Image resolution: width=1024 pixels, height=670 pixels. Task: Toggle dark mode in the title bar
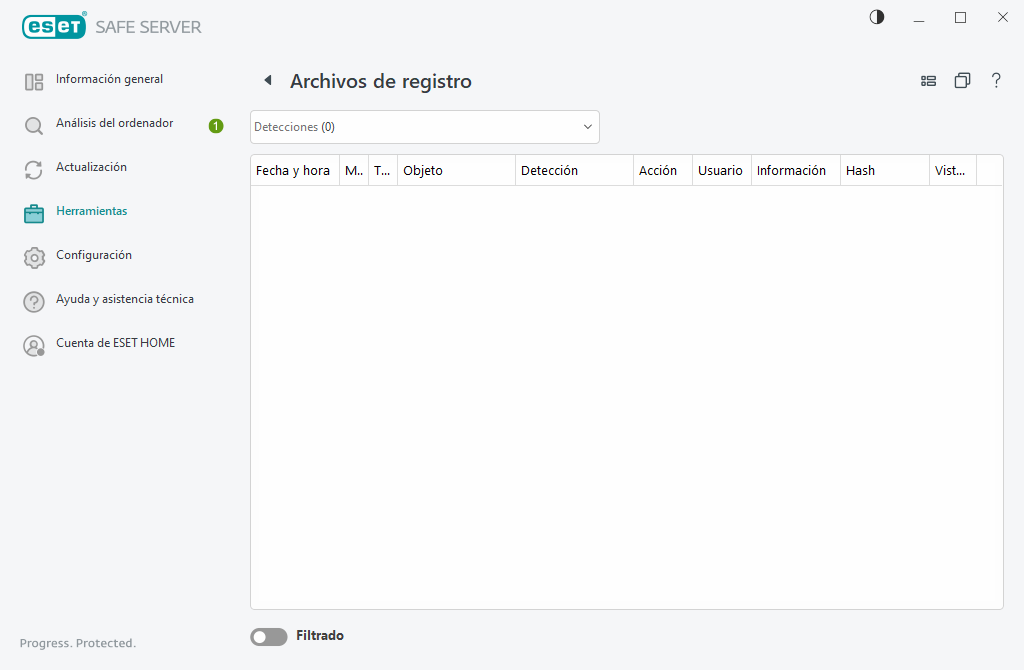click(876, 17)
